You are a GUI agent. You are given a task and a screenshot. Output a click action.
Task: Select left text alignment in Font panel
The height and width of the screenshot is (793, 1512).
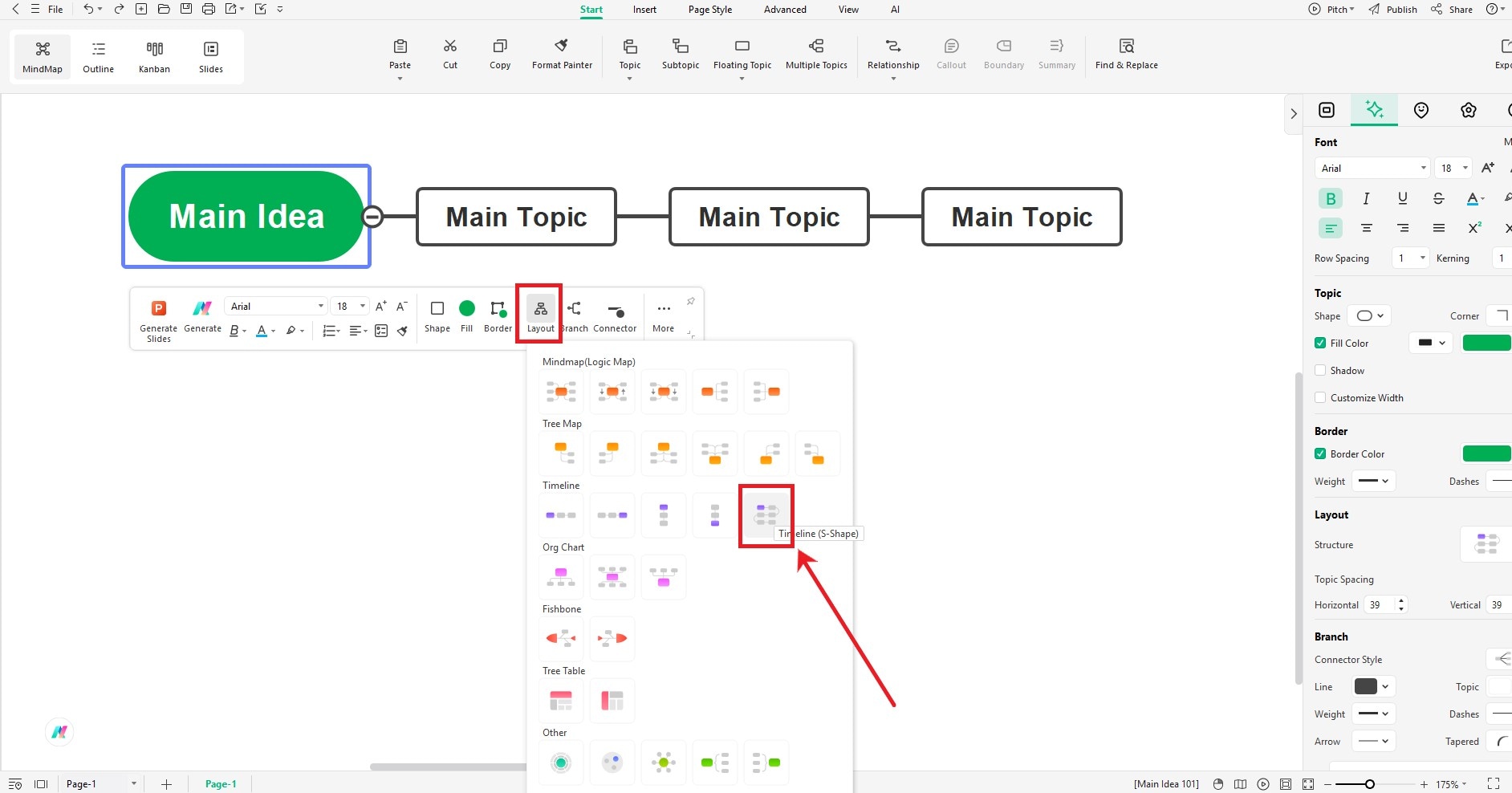point(1331,228)
